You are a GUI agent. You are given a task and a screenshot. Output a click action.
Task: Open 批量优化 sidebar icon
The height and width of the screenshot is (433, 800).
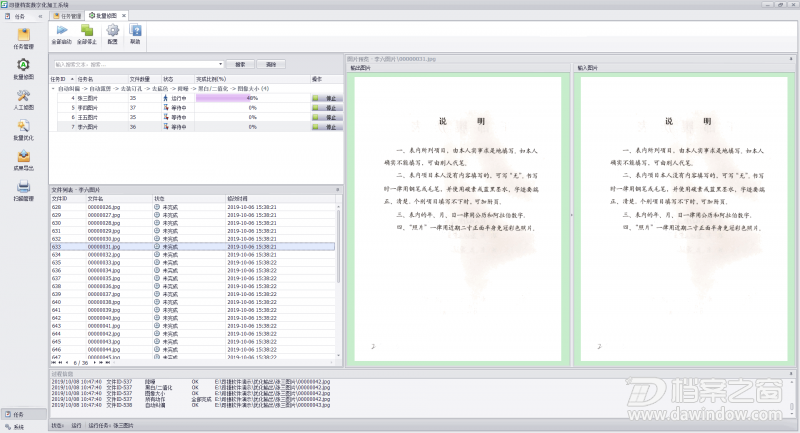click(23, 130)
